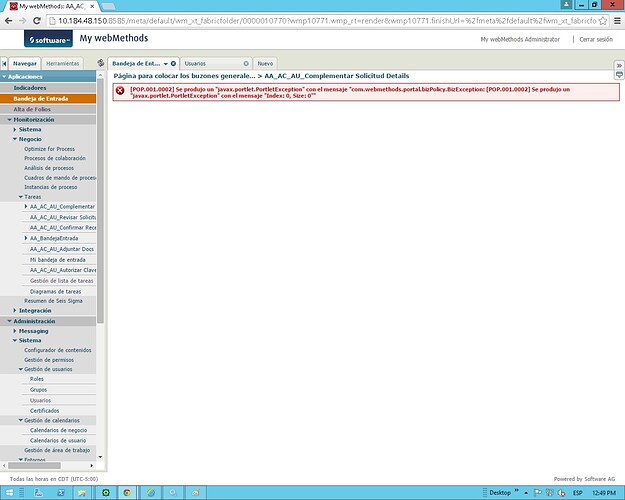625x500 pixels.
Task: Collapse Gestión de calendarios
Action: click(21, 420)
